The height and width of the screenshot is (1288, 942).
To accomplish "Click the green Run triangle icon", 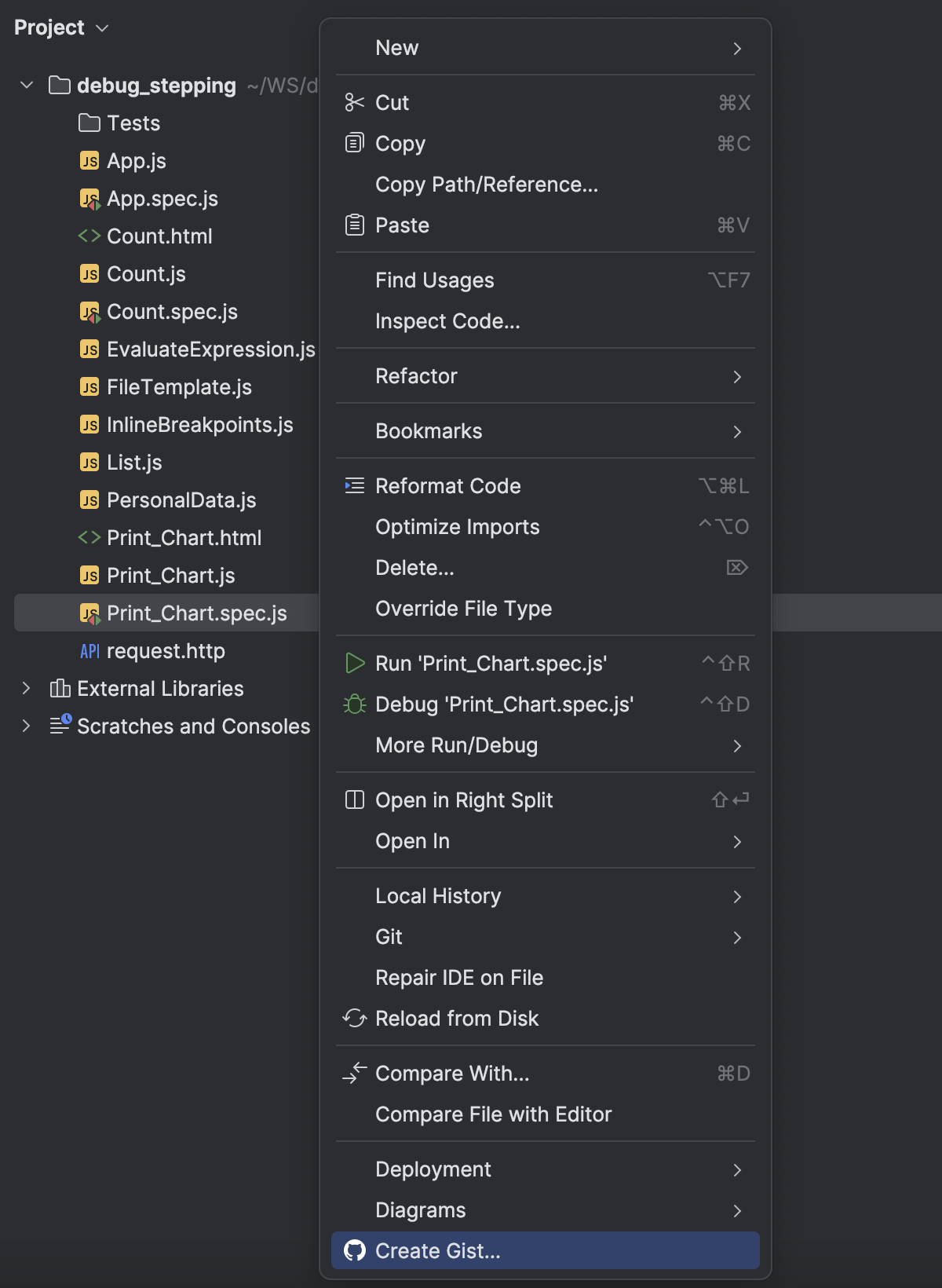I will pos(355,664).
